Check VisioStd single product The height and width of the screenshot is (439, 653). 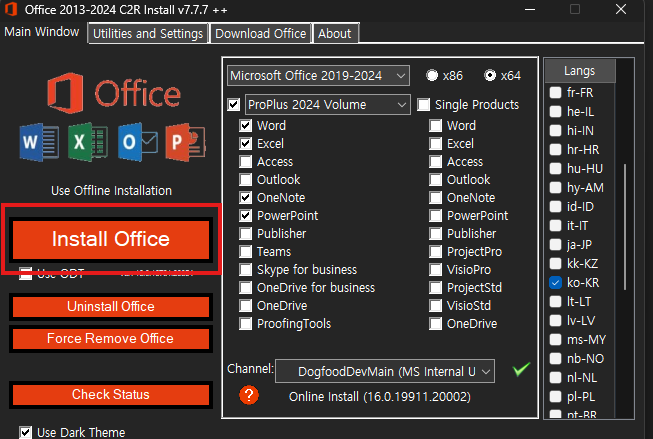coord(436,306)
